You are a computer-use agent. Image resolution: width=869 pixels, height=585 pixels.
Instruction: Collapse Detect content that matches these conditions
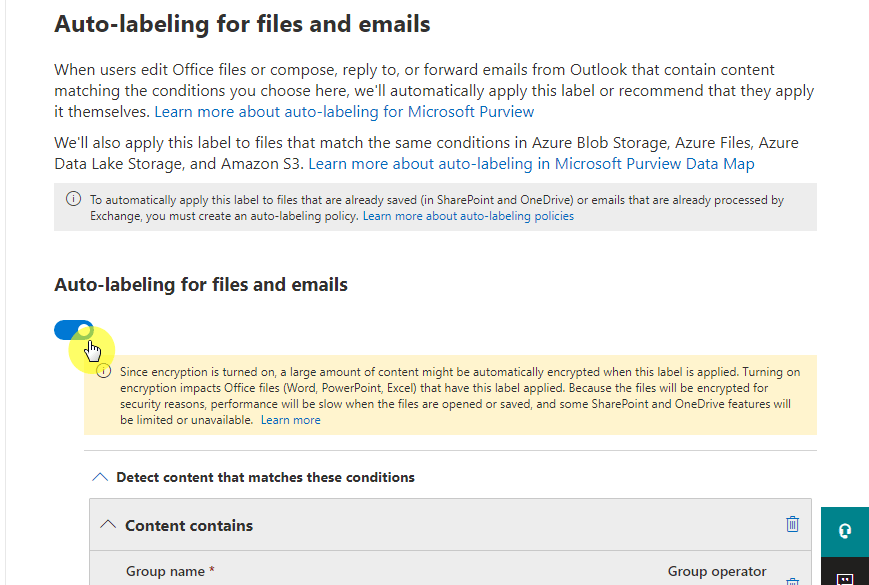point(100,477)
